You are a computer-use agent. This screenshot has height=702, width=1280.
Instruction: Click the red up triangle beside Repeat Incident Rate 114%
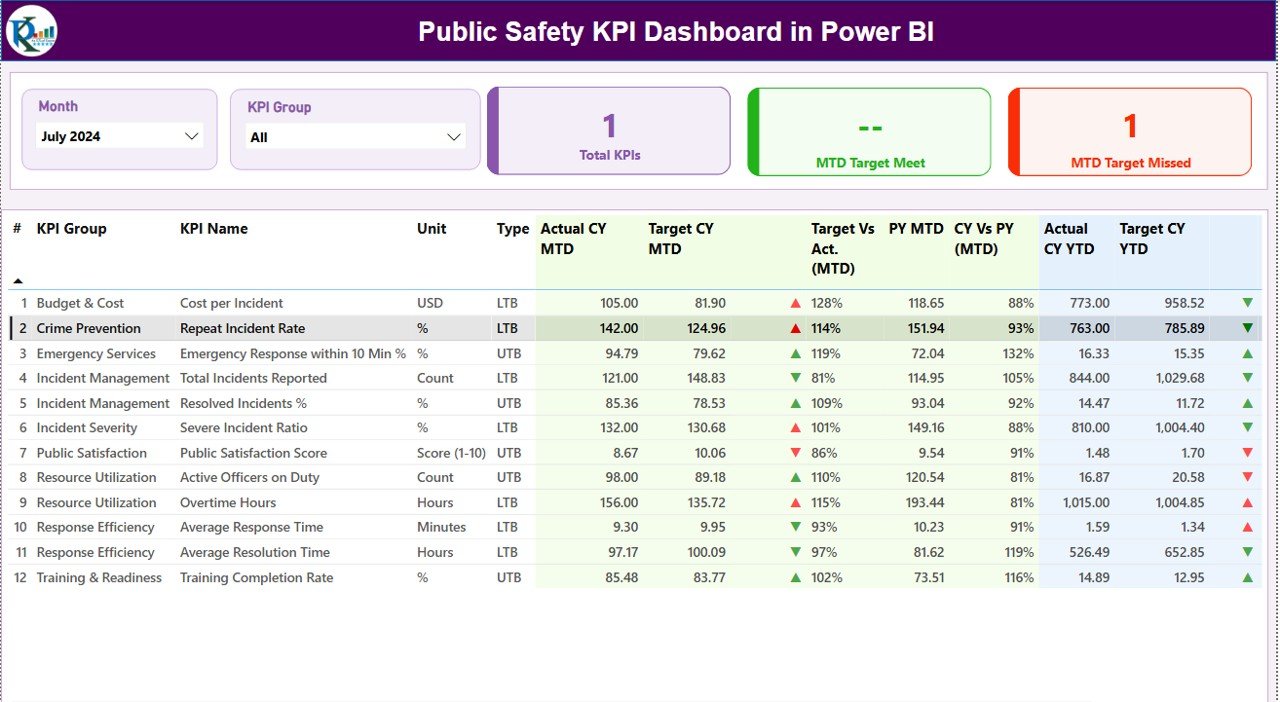pyautogui.click(x=794, y=327)
